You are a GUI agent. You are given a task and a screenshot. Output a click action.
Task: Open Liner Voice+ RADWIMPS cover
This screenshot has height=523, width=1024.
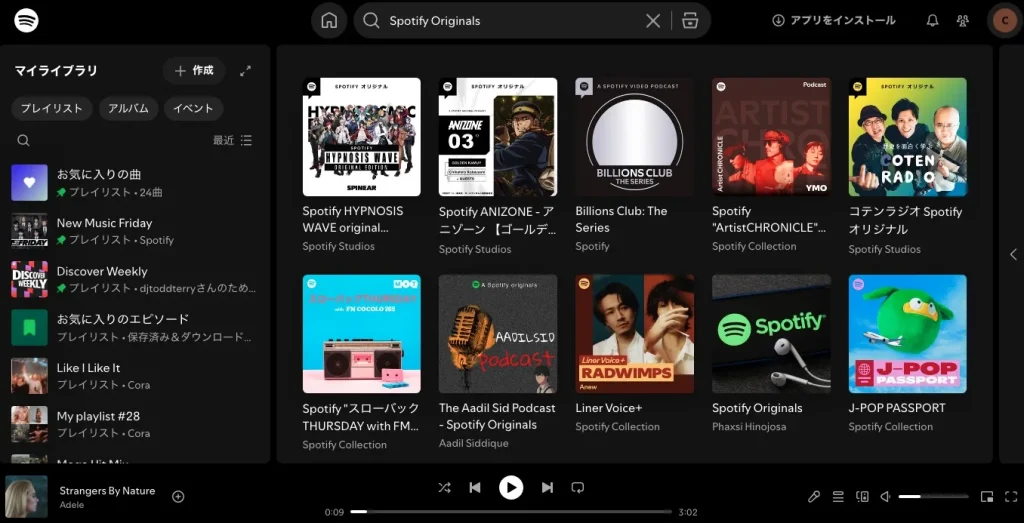coord(634,334)
